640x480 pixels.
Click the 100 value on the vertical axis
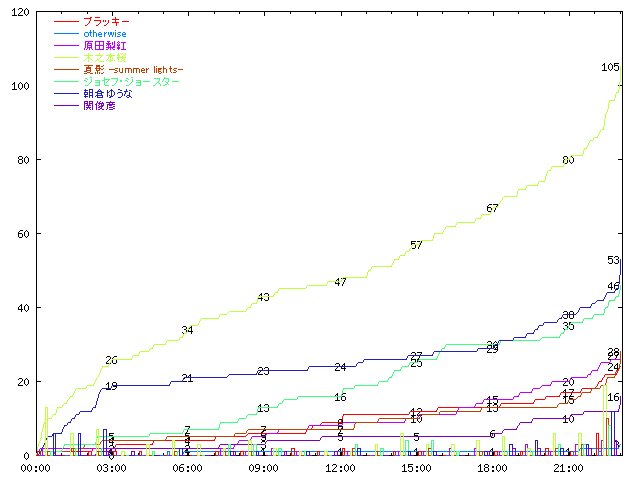tap(19, 87)
